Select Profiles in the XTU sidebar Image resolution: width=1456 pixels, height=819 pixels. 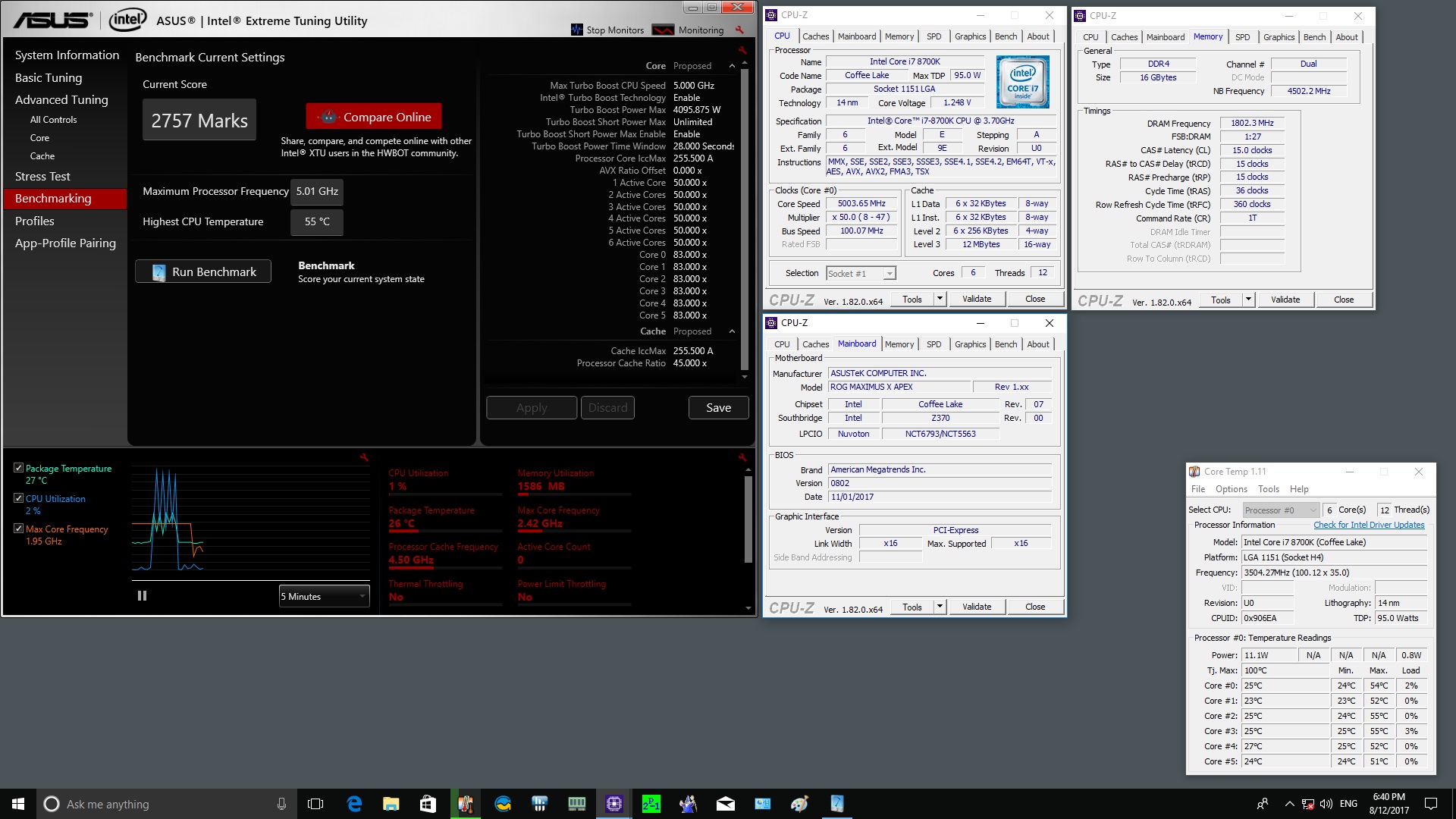click(x=35, y=221)
